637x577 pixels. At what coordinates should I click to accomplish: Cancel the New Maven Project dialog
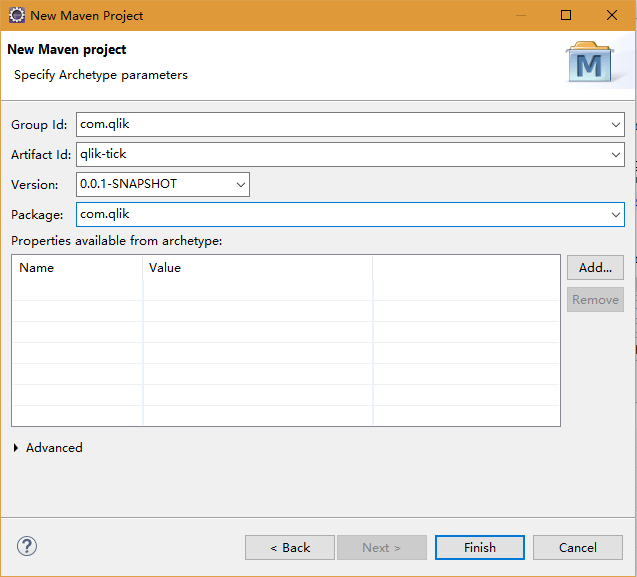pos(578,548)
